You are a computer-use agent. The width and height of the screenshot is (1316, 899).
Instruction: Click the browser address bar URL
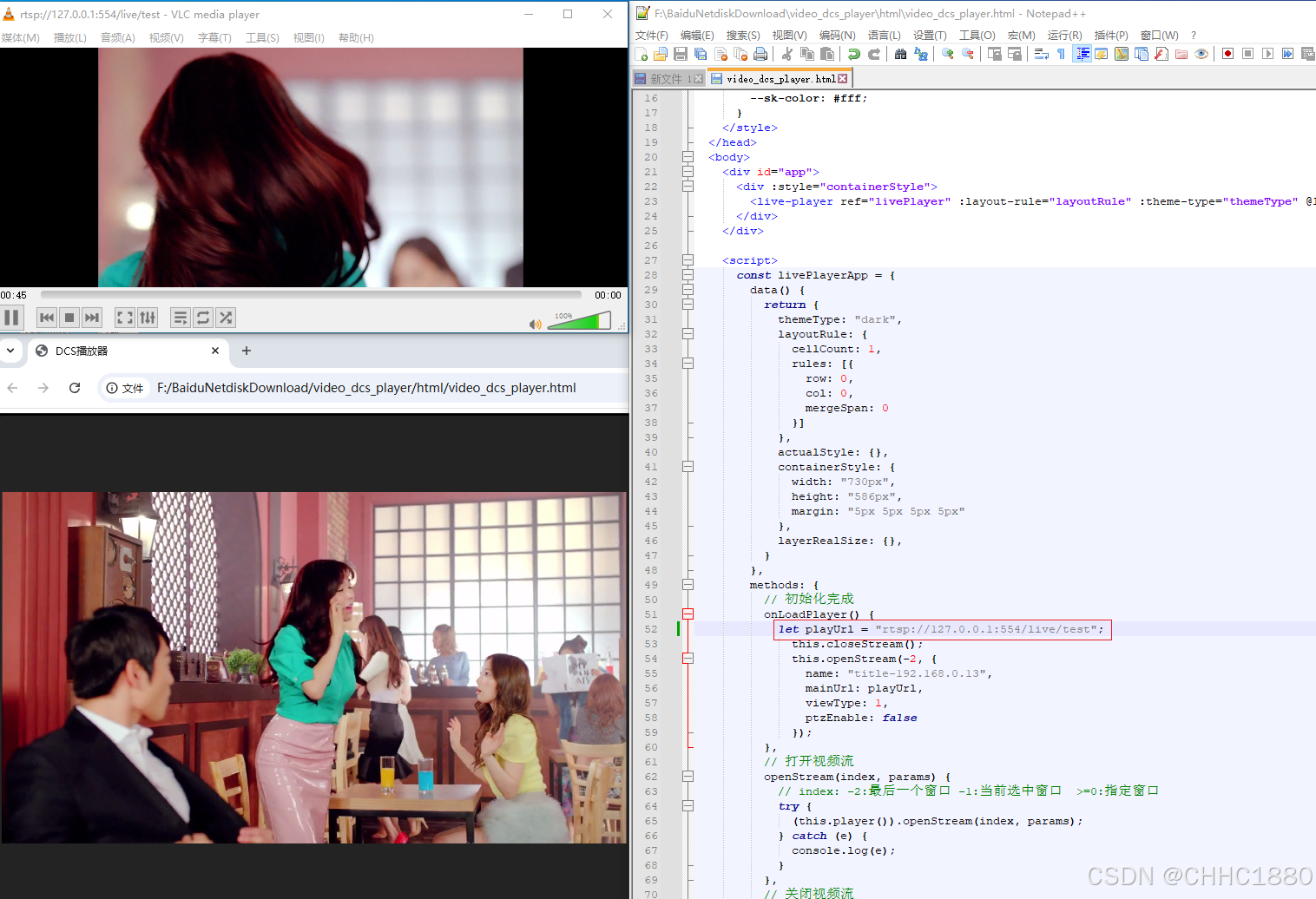(366, 388)
